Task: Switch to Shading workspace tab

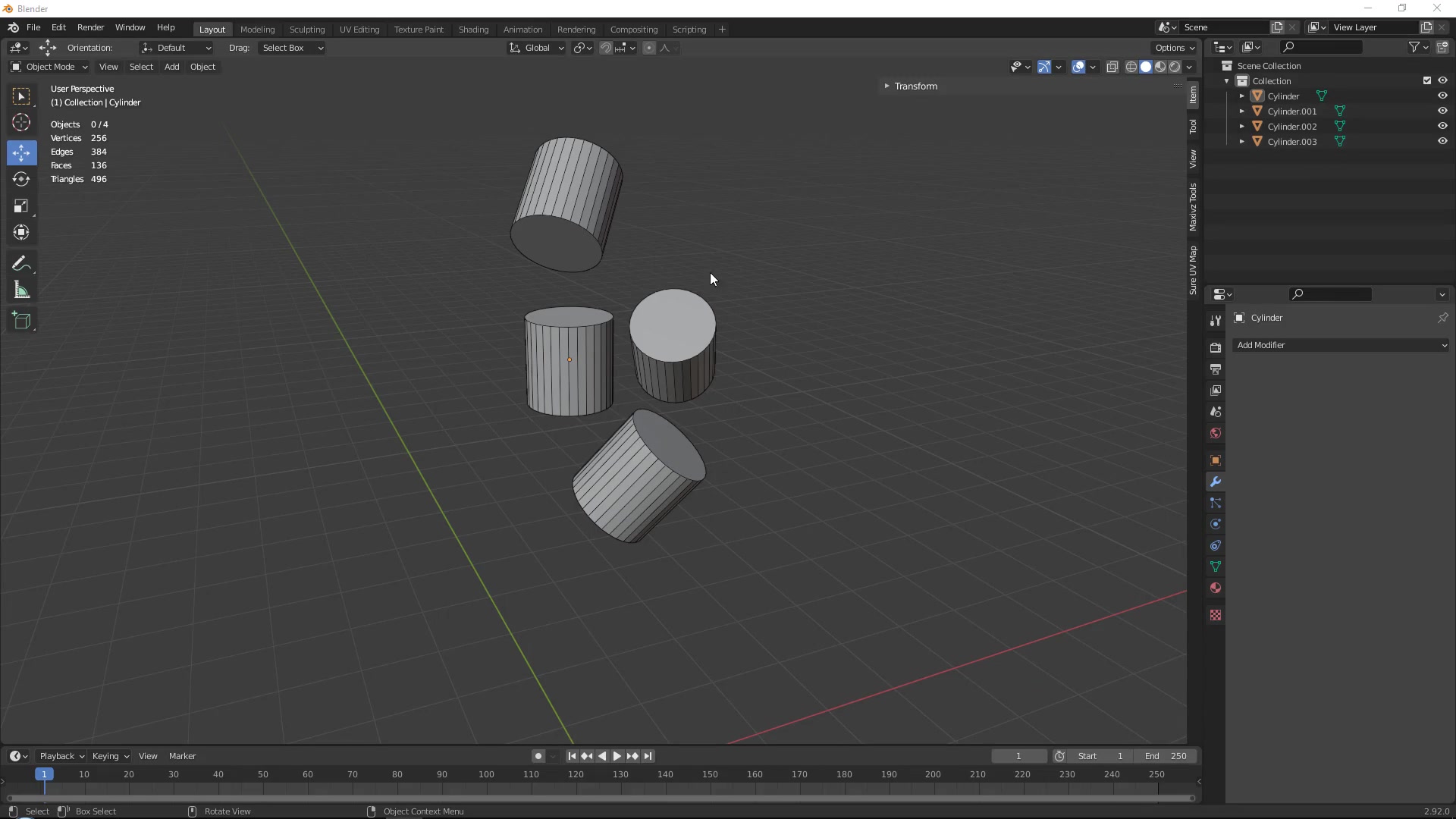Action: pyautogui.click(x=473, y=30)
